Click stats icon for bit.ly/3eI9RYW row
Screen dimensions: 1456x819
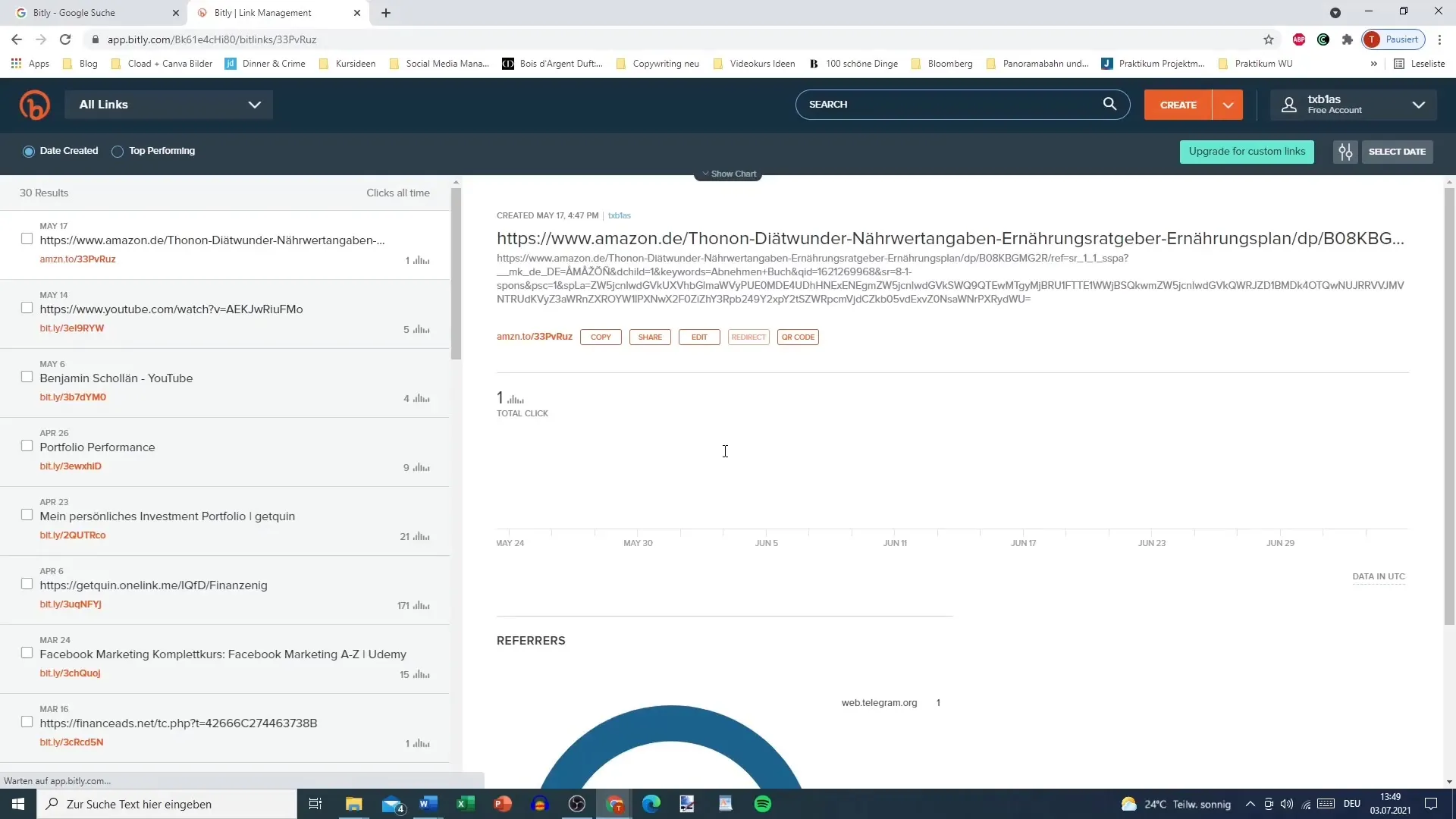coord(422,330)
